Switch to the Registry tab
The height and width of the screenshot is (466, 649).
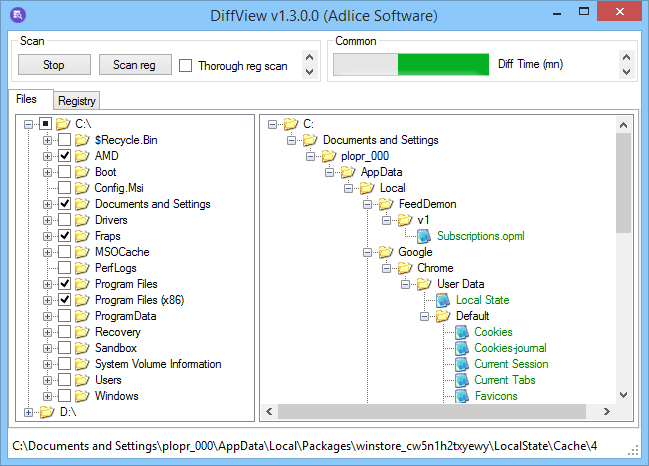click(77, 101)
